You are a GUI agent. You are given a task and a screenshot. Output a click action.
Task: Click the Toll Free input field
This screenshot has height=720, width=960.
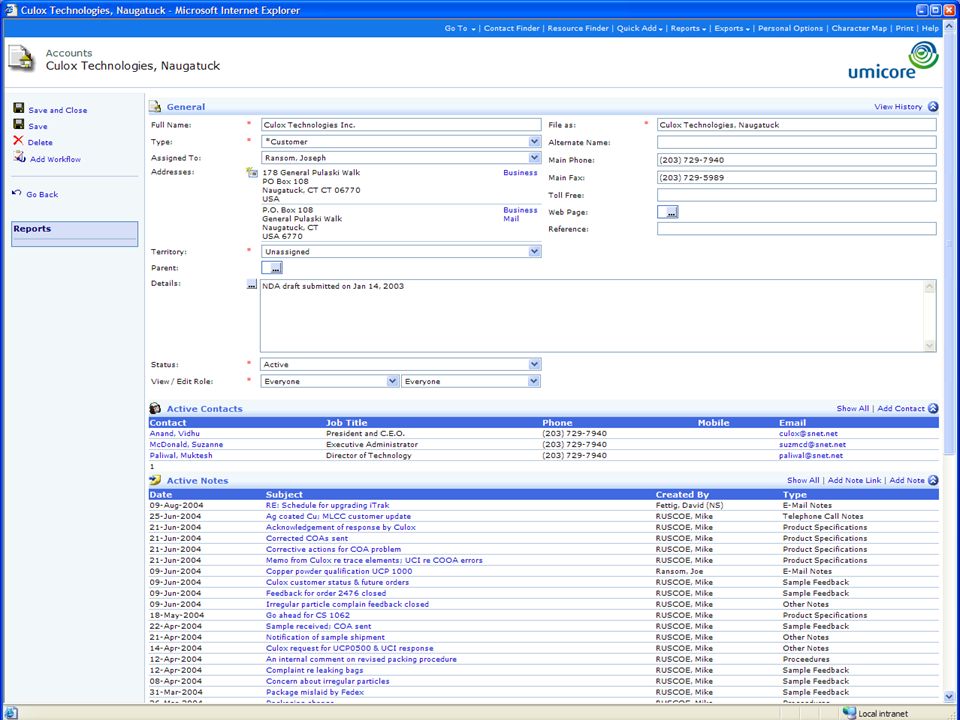click(x=797, y=195)
